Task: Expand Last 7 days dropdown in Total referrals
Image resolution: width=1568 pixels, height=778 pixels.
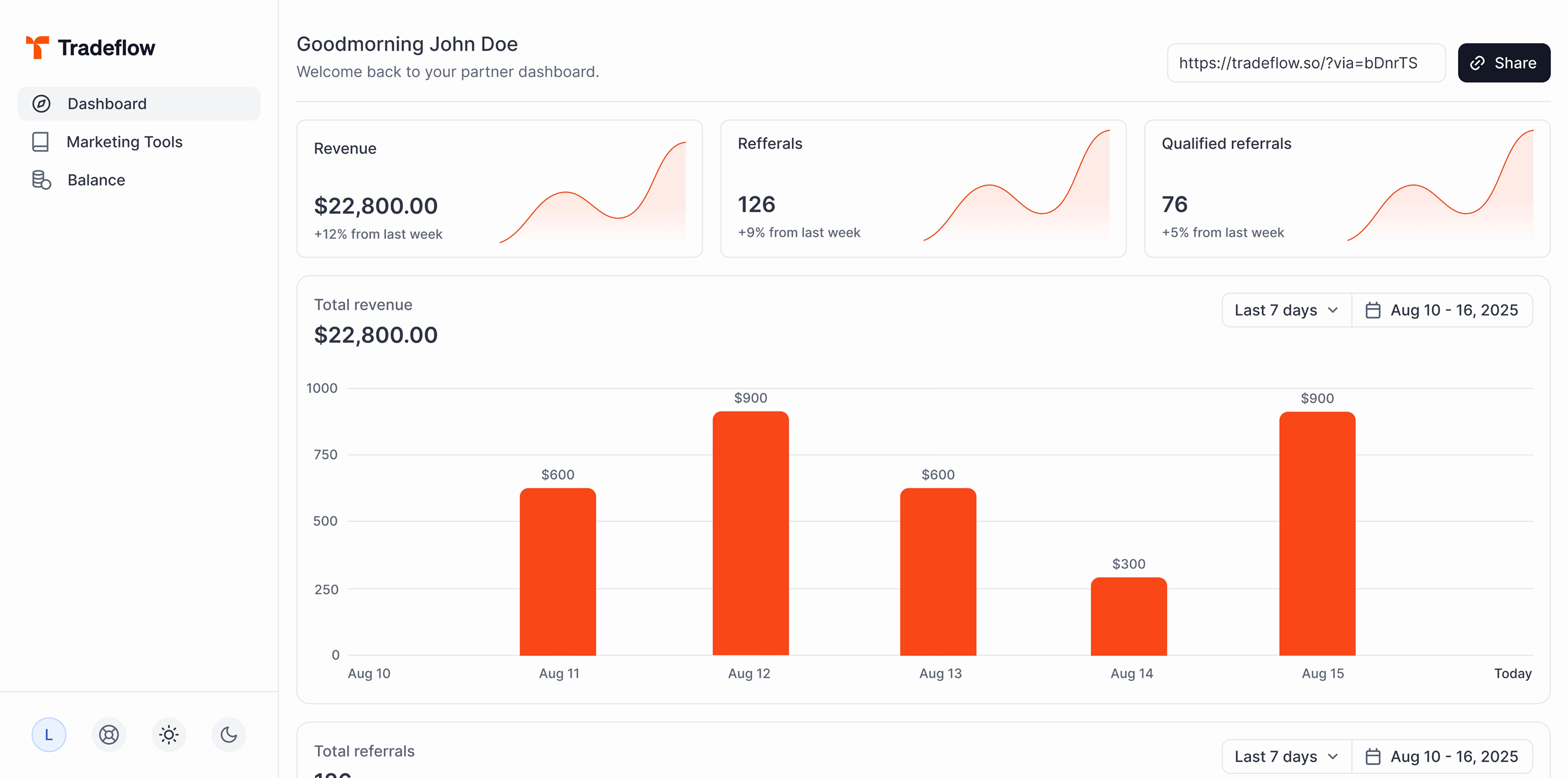Action: pyautogui.click(x=1286, y=757)
